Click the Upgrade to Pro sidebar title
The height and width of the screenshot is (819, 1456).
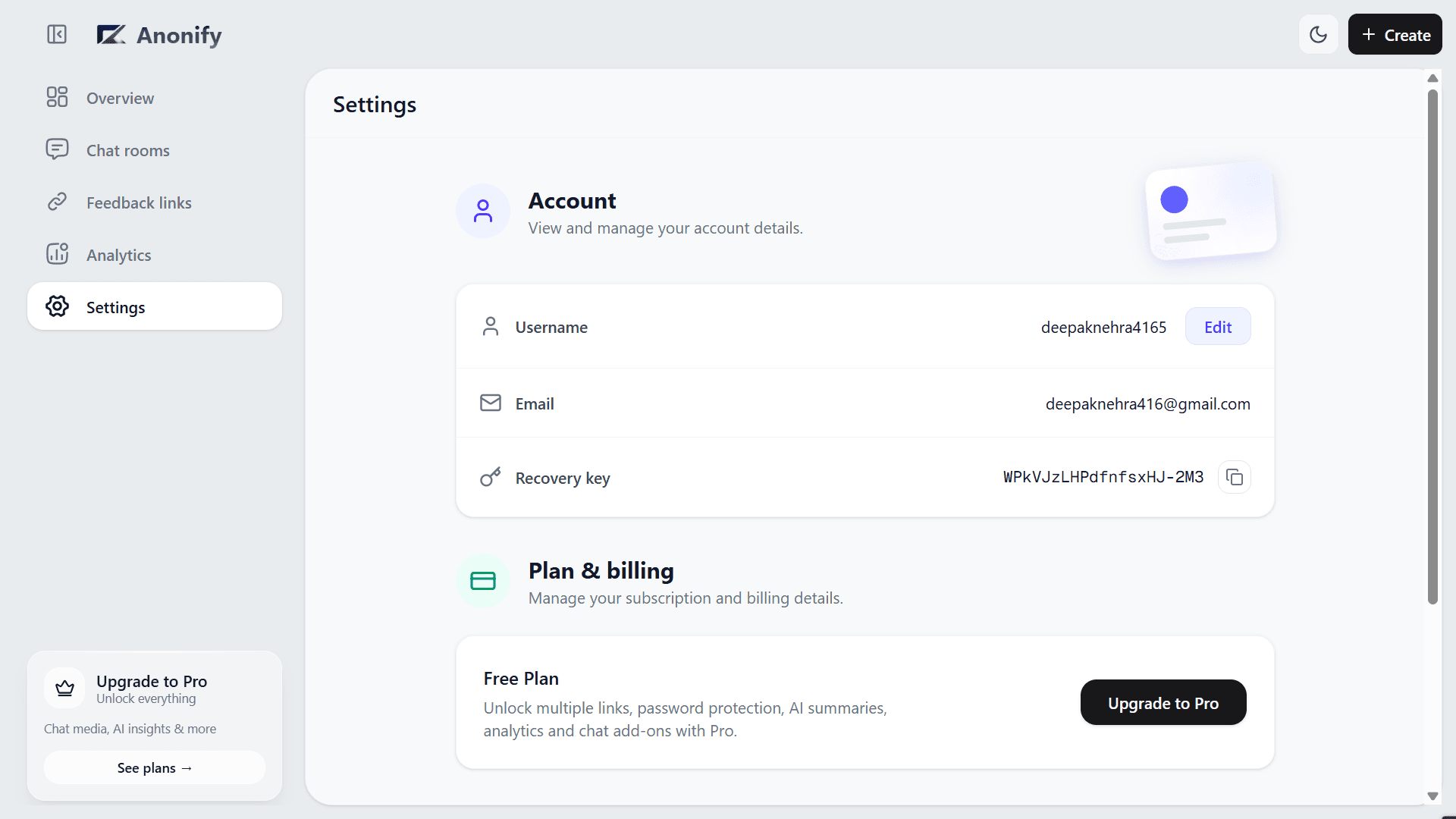click(152, 681)
